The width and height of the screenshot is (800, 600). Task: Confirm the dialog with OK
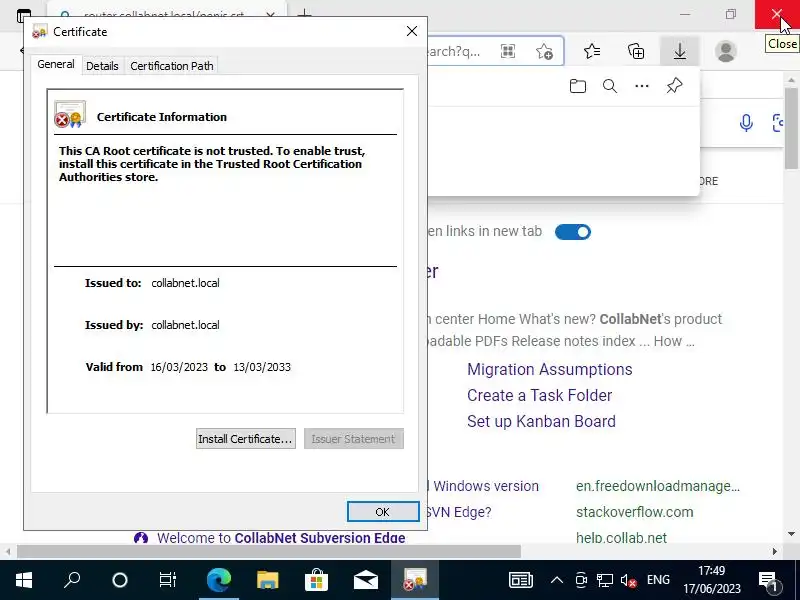click(x=383, y=512)
